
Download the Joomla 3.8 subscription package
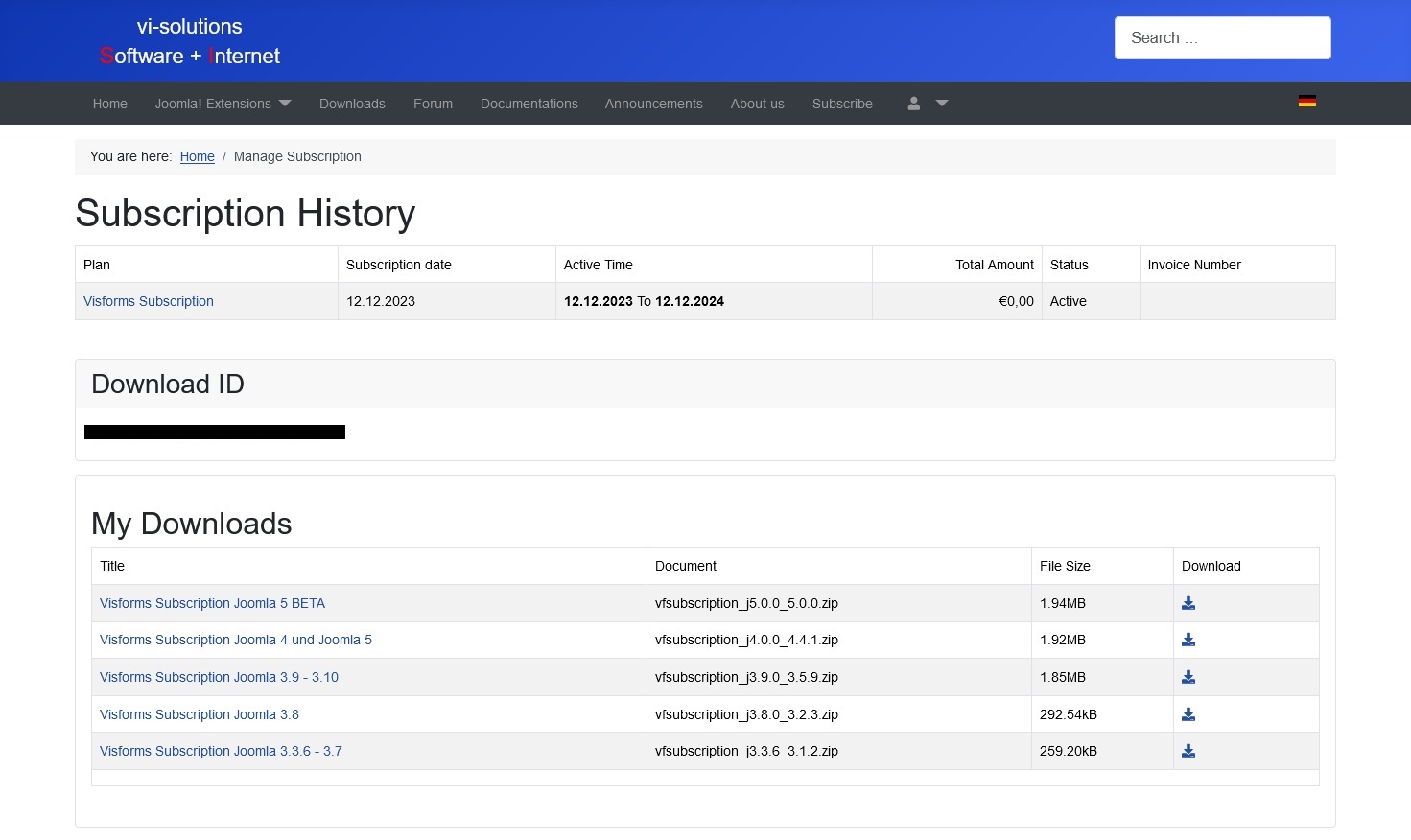[x=1188, y=713]
